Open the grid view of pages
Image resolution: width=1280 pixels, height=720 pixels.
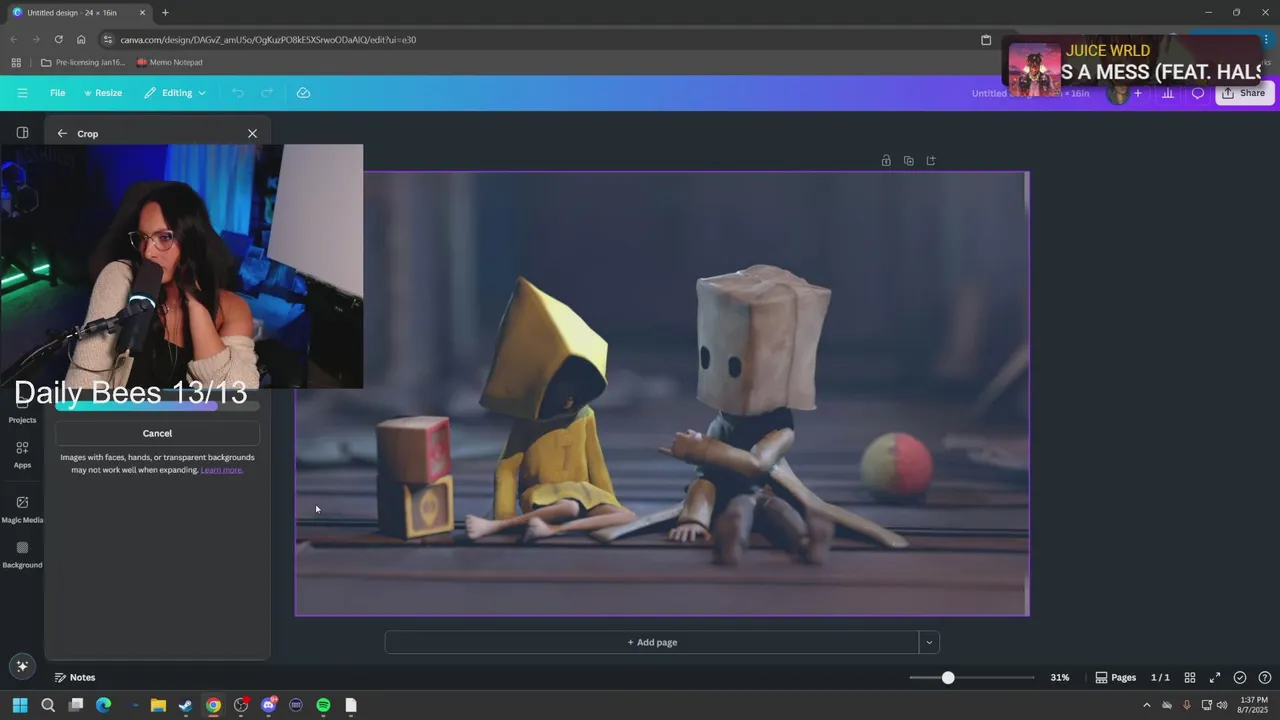(1190, 677)
